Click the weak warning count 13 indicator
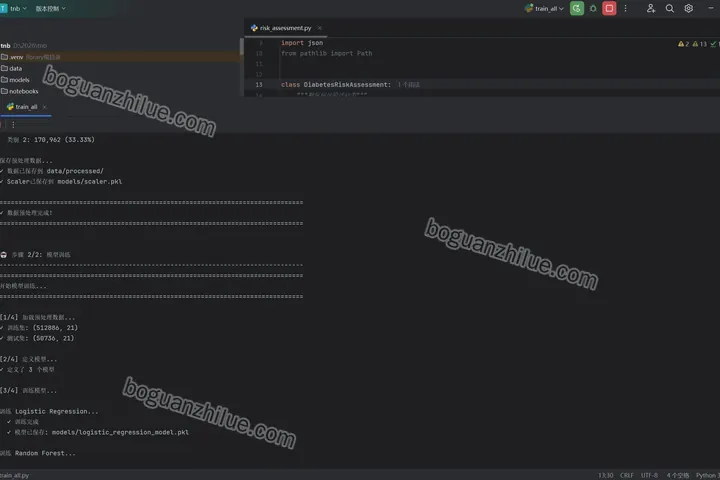This screenshot has height=480, width=720. click(700, 44)
